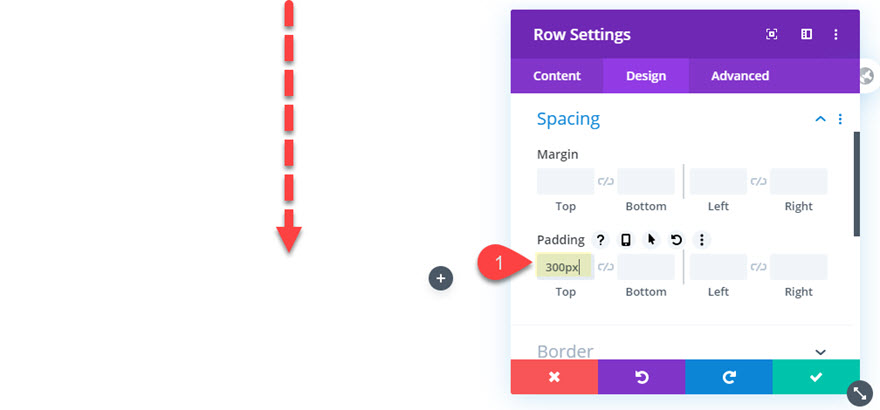Switch to the Content tab

coord(557,76)
